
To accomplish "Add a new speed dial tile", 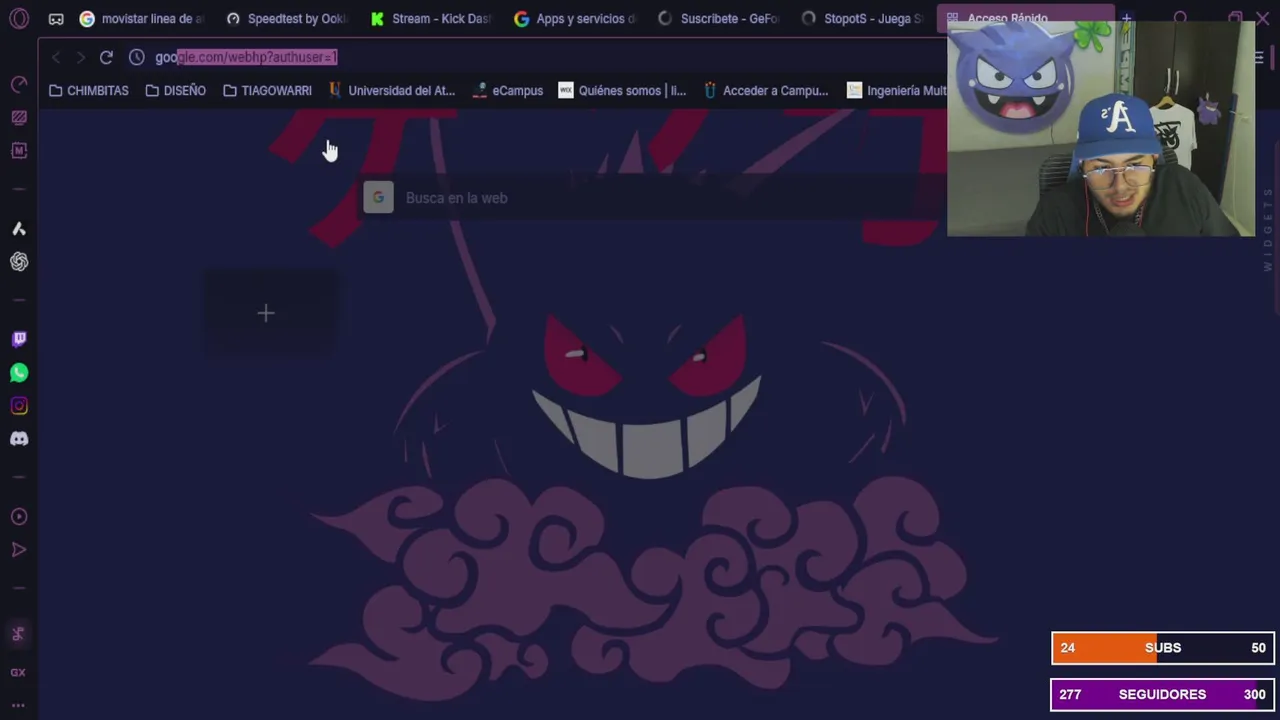I will point(266,314).
